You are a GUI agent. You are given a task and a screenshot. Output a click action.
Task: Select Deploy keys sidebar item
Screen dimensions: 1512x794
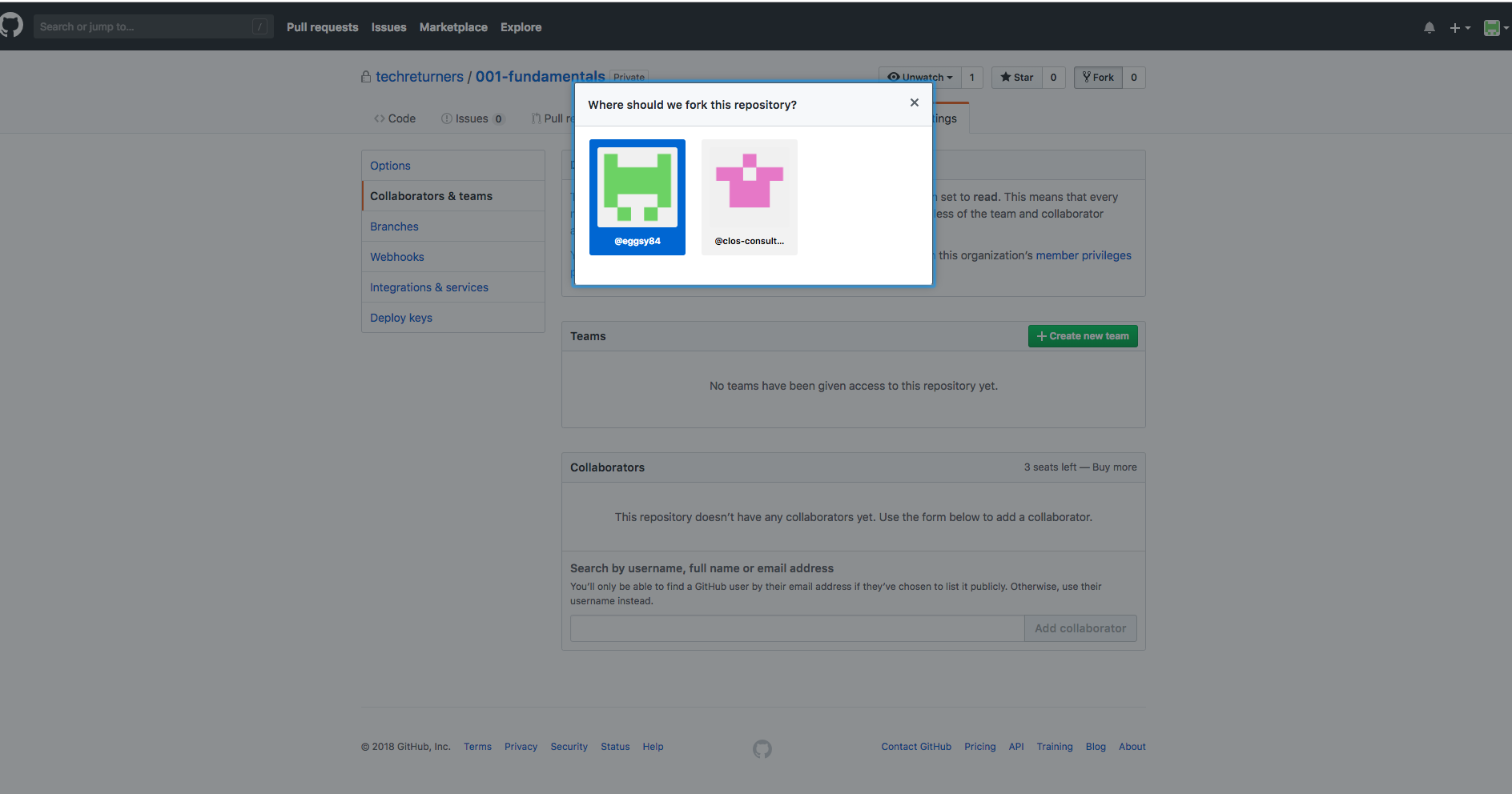click(453, 318)
